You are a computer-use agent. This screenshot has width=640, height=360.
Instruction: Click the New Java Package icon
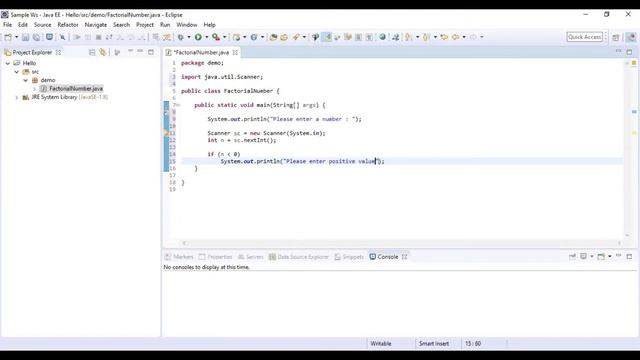236,37
